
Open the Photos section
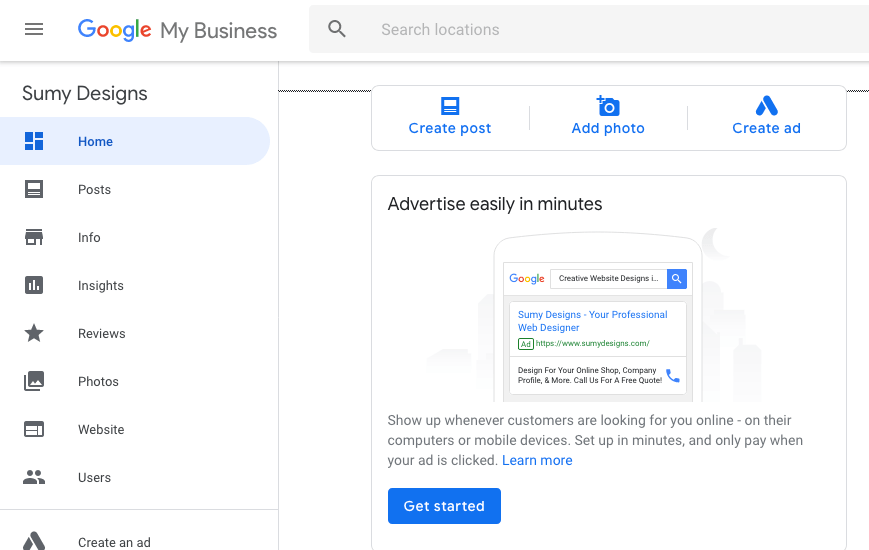[98, 381]
